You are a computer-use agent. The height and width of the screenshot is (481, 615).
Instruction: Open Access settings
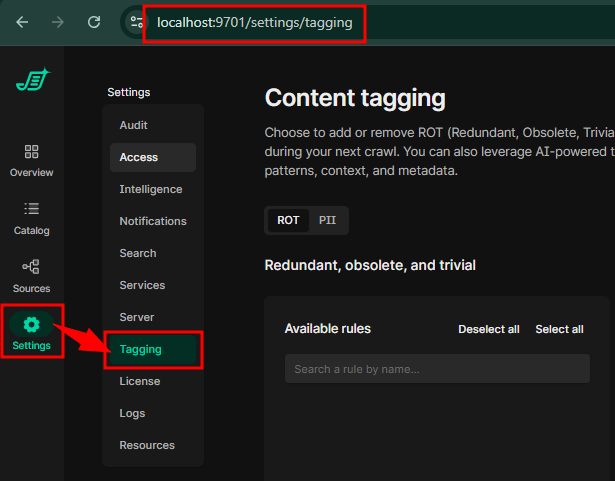click(x=139, y=157)
